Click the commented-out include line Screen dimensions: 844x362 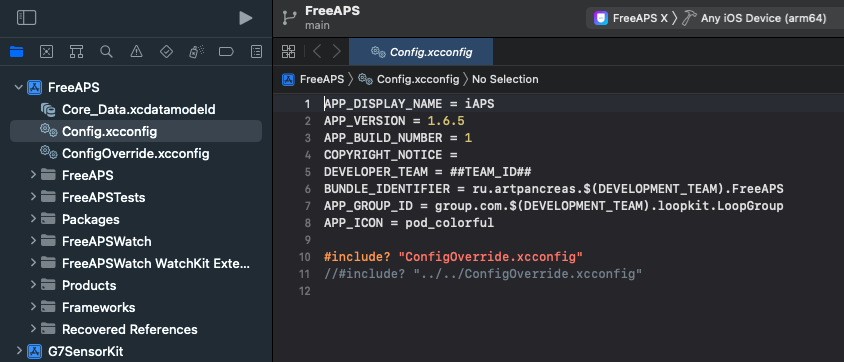tap(483, 274)
